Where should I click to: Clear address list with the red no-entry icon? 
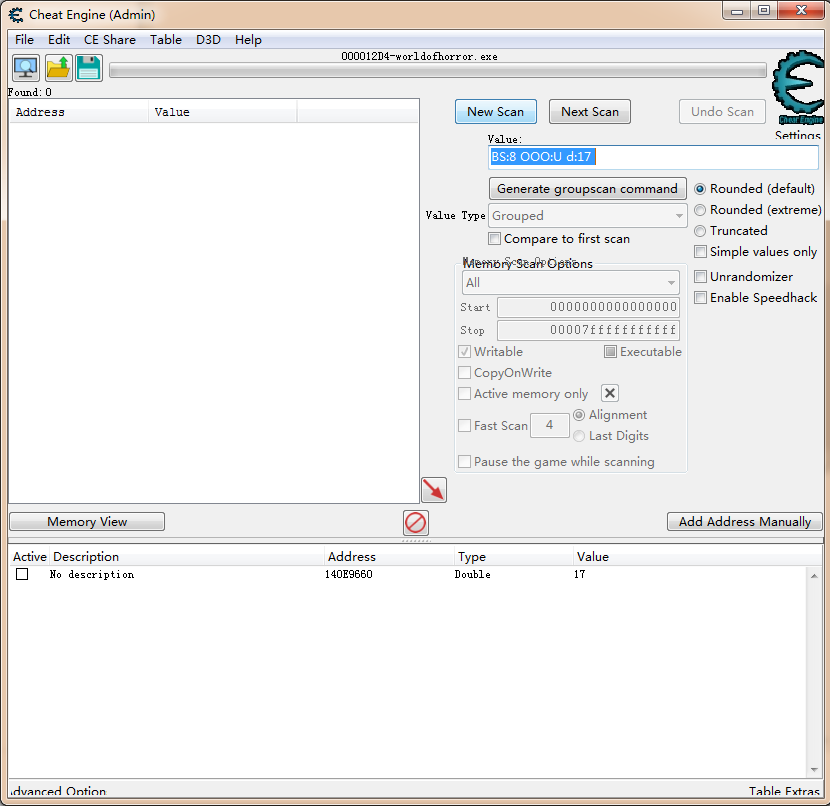pyautogui.click(x=416, y=523)
